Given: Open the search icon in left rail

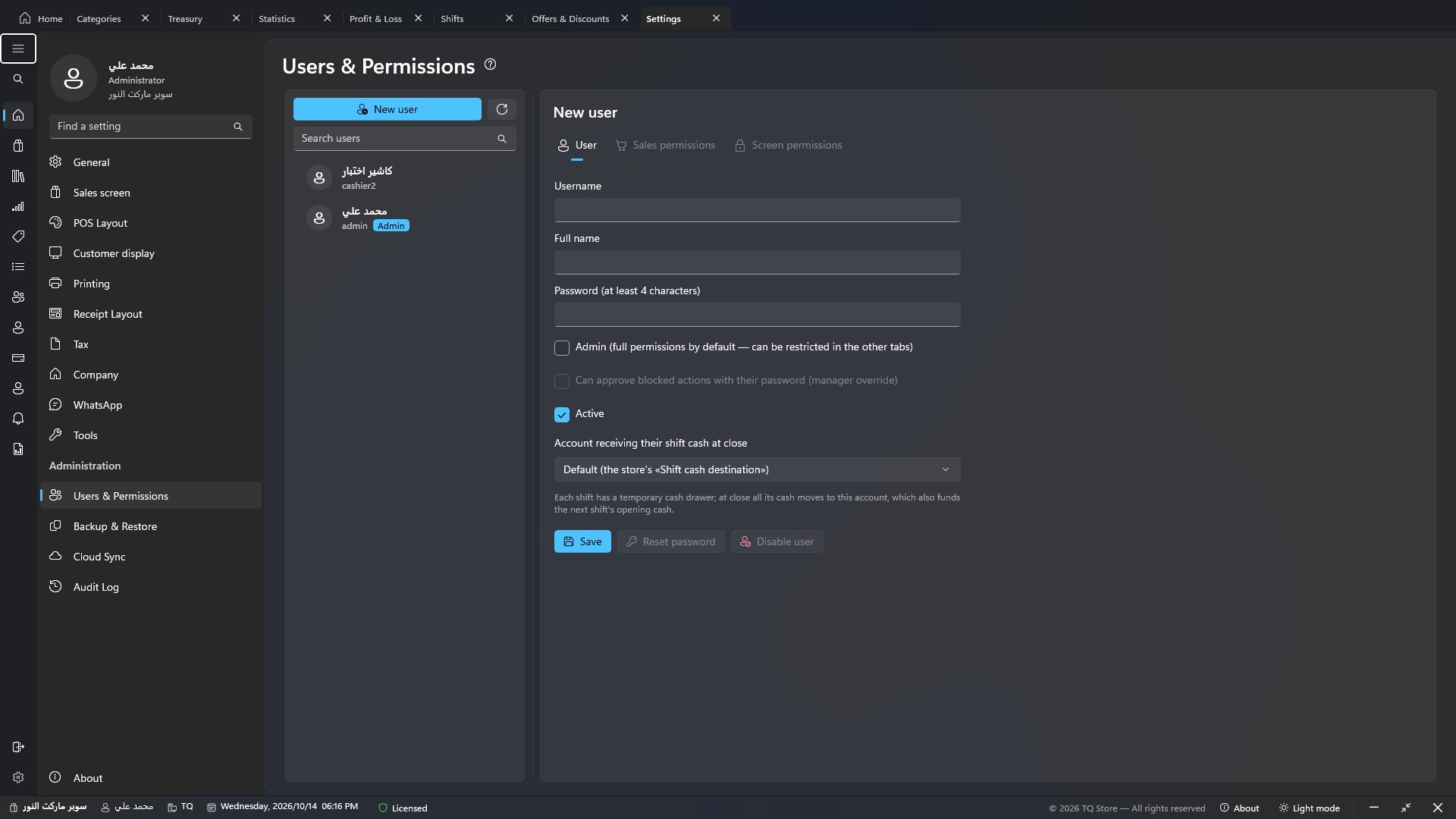Looking at the screenshot, I should point(18,79).
